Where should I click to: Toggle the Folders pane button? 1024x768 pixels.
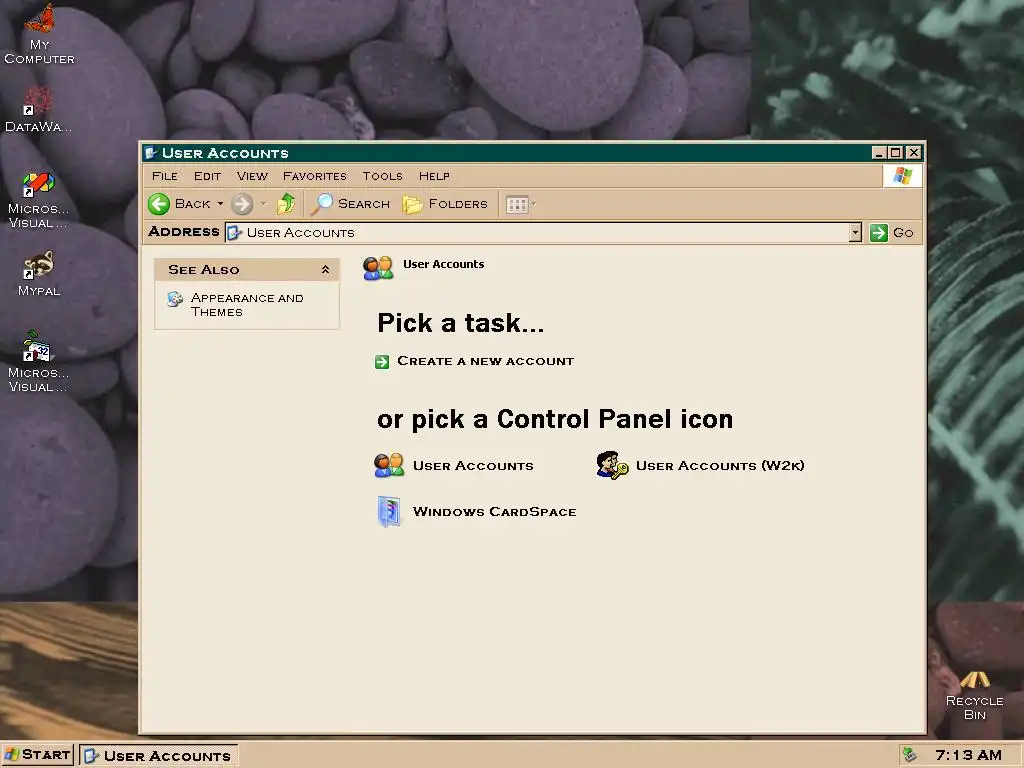point(445,204)
